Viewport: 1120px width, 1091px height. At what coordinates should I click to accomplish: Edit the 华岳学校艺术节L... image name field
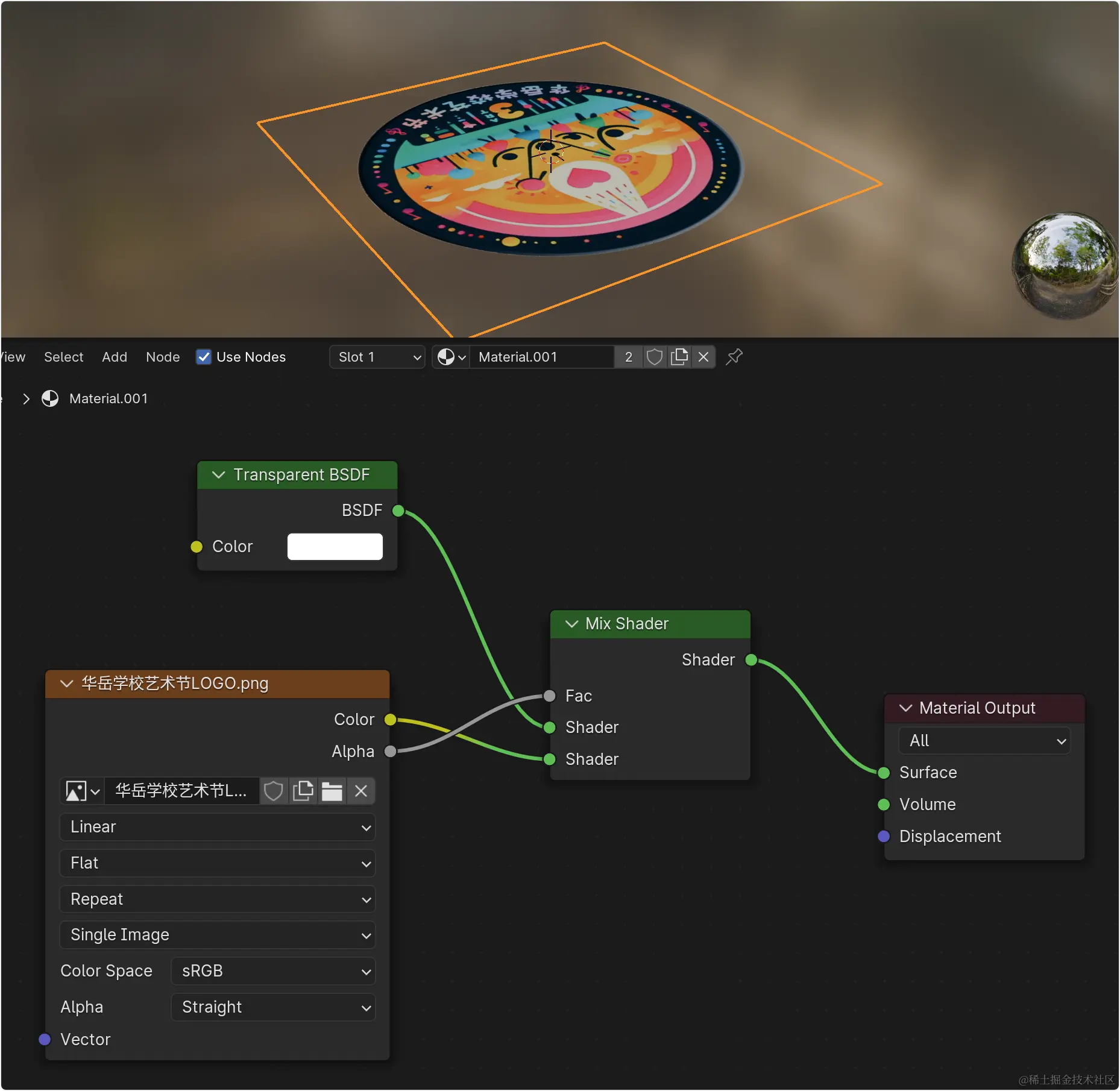181,791
